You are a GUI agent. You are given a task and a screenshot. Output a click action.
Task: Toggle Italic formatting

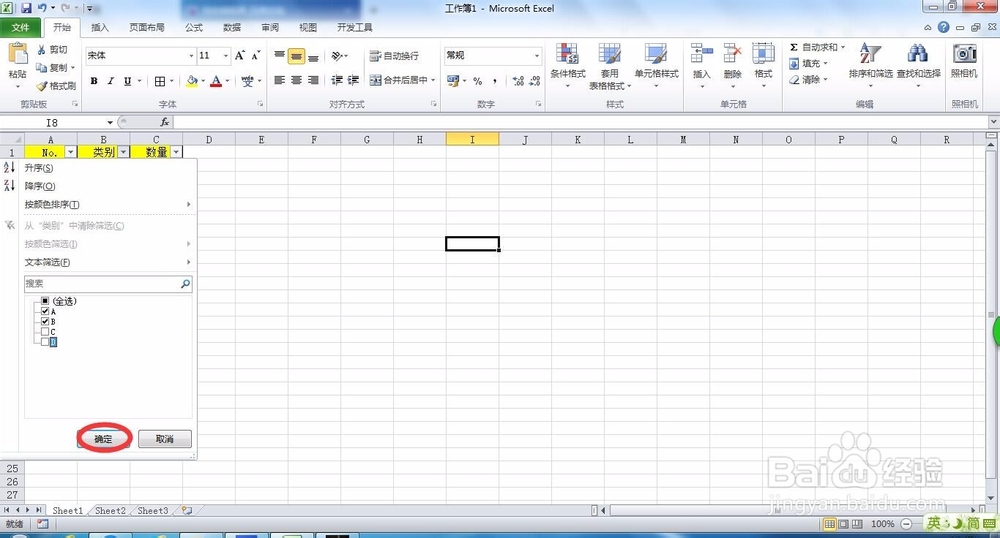(x=110, y=81)
